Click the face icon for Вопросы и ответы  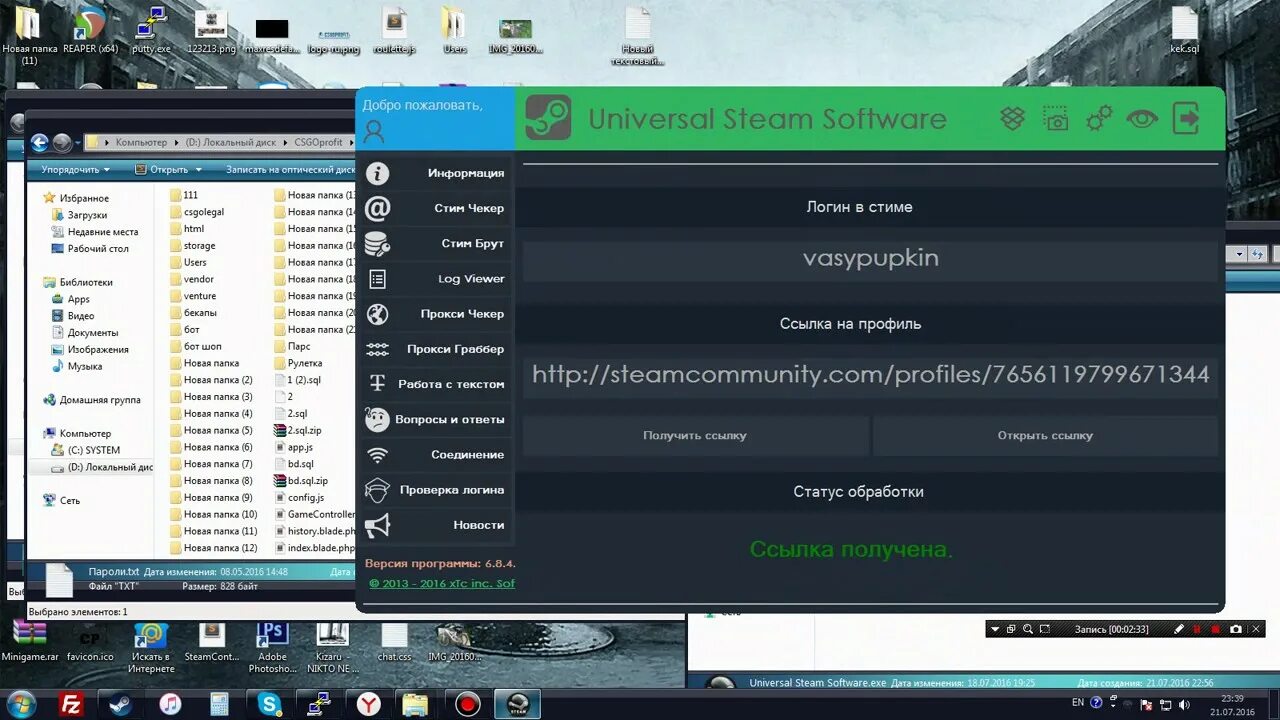click(x=377, y=419)
